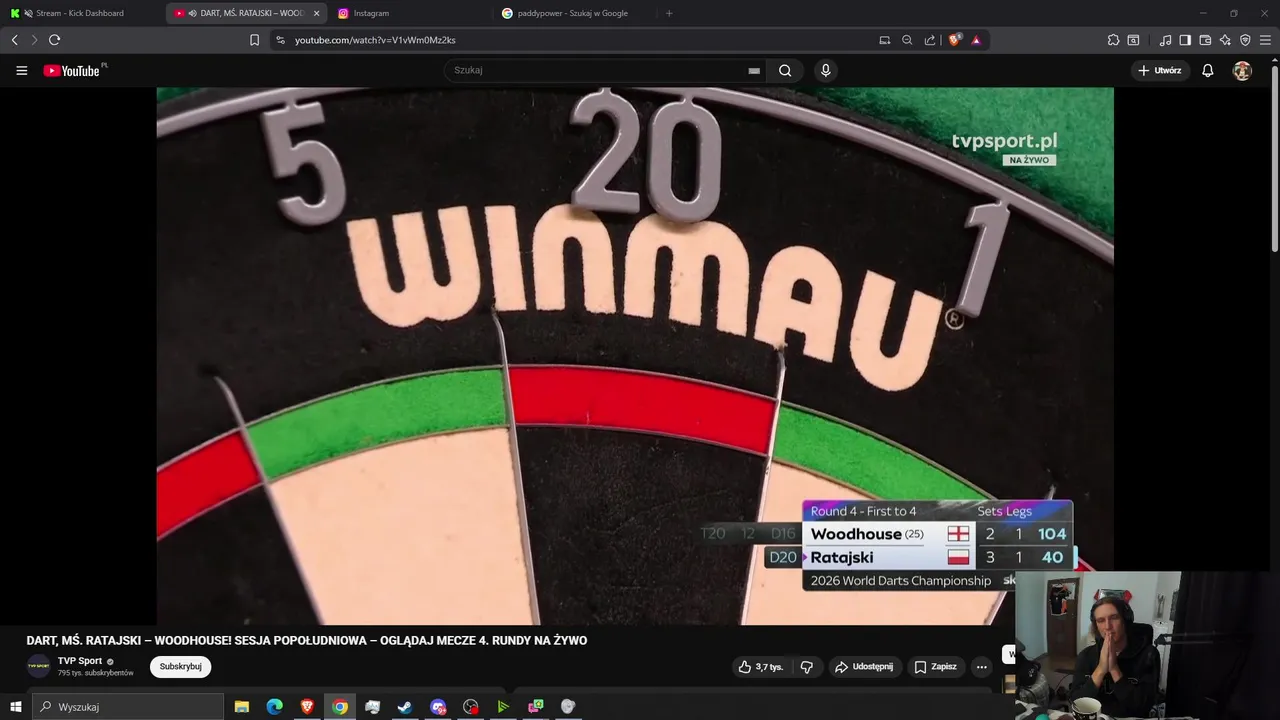This screenshot has height=720, width=1280.
Task: Click the video title text
Action: pyautogui.click(x=307, y=641)
